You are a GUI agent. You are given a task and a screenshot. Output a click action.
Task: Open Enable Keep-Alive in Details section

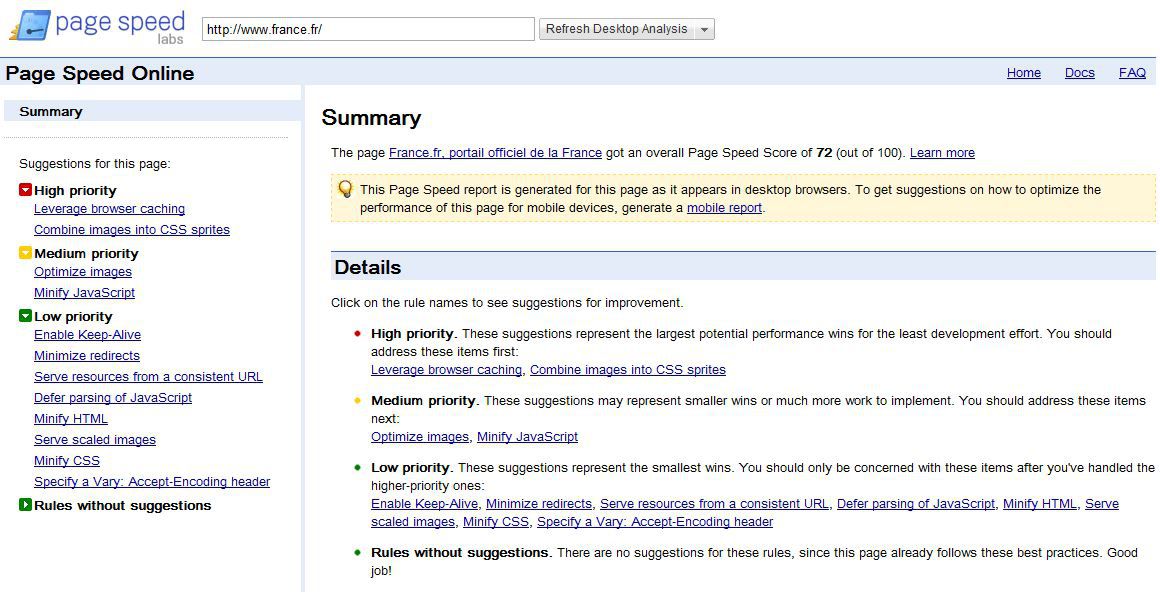point(425,503)
